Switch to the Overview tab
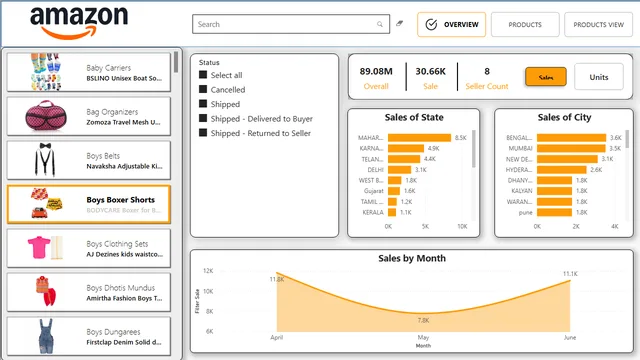 coord(451,24)
